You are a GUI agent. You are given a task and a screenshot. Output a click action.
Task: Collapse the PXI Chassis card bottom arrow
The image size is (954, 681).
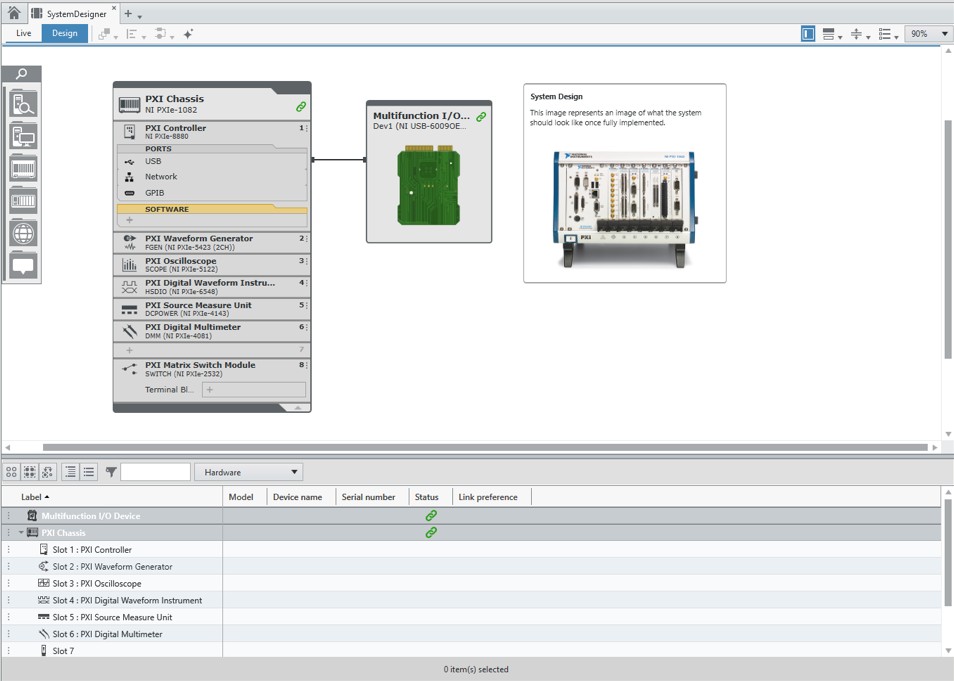pos(298,408)
